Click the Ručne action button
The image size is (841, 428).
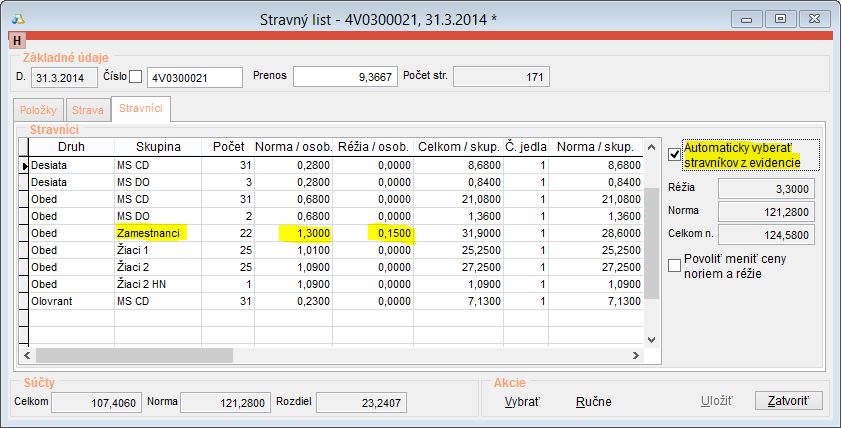coord(594,401)
